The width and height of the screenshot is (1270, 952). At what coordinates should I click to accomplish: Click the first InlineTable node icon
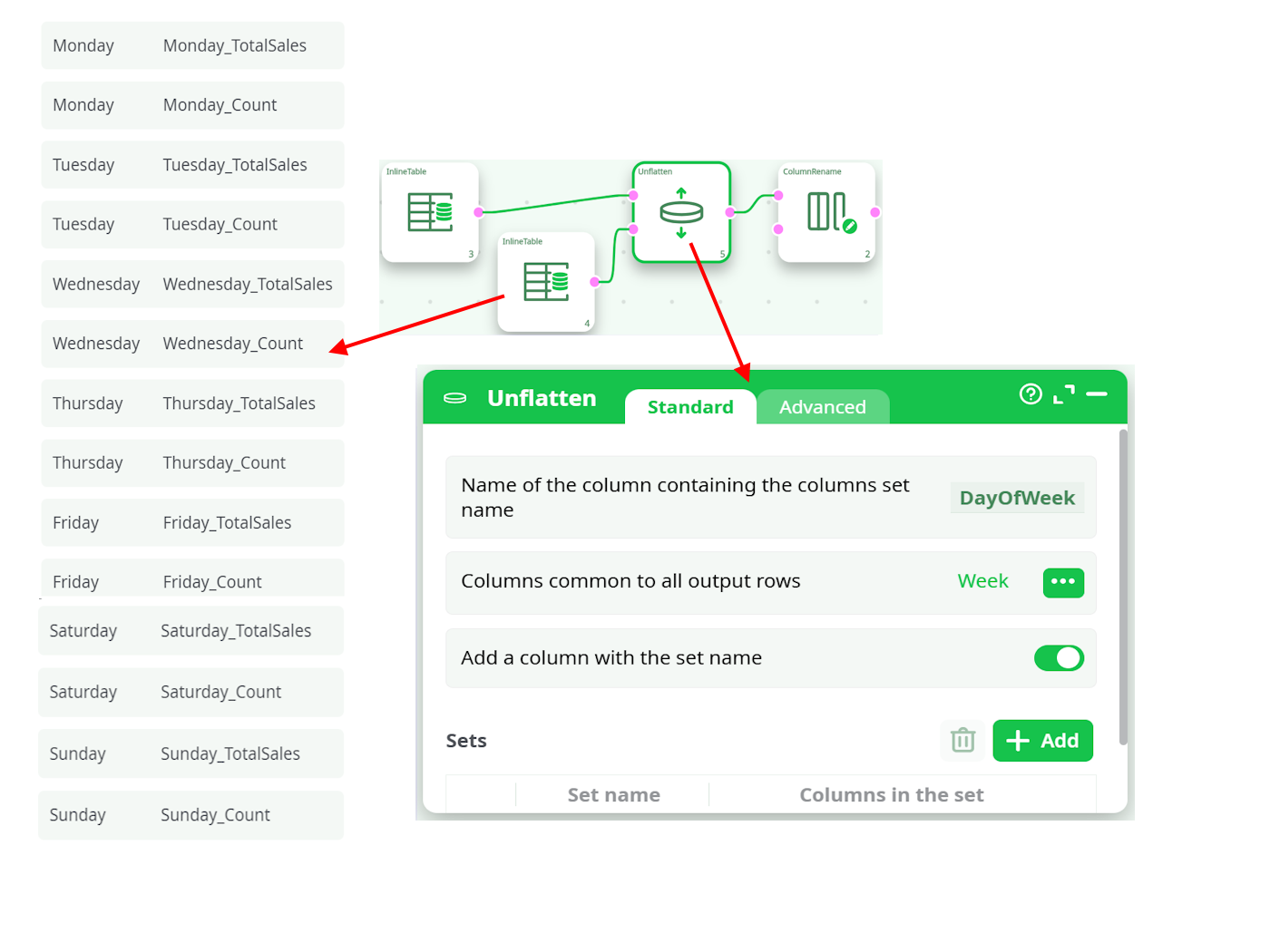coord(430,212)
